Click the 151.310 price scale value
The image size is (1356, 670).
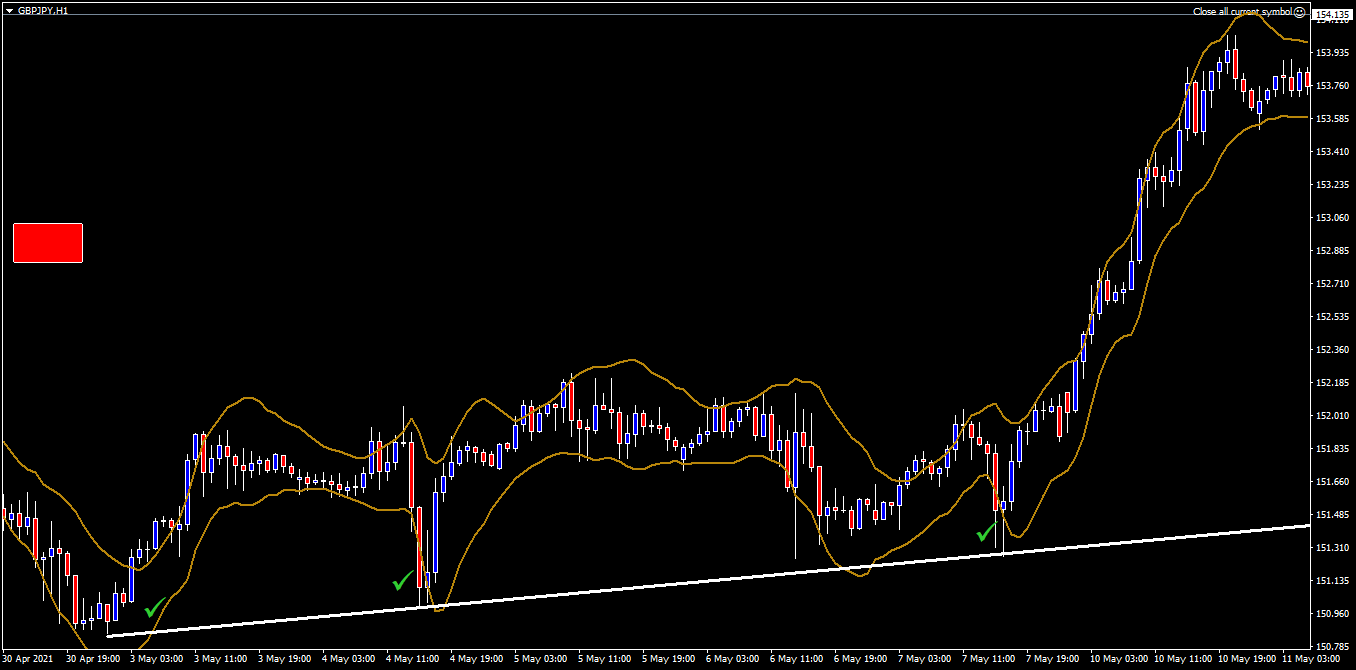[1333, 547]
